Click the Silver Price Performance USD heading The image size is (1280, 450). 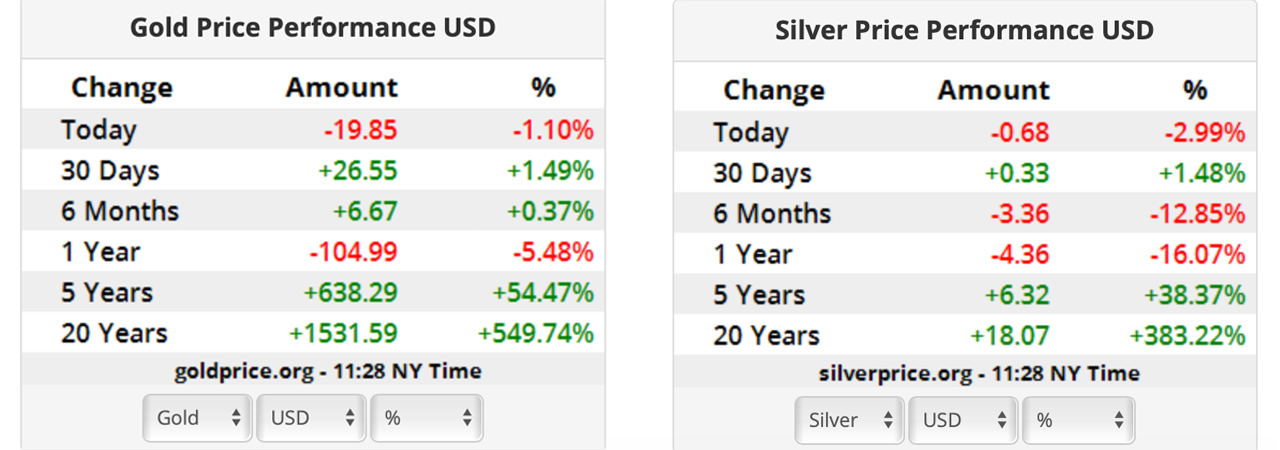(964, 30)
